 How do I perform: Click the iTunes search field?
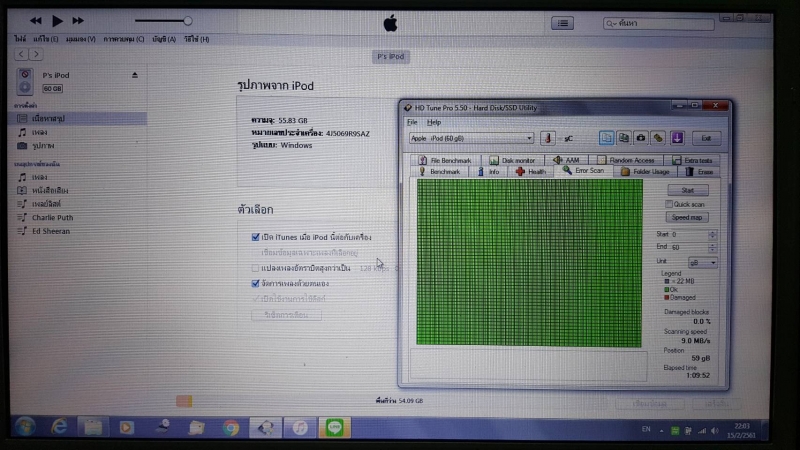[x=658, y=23]
